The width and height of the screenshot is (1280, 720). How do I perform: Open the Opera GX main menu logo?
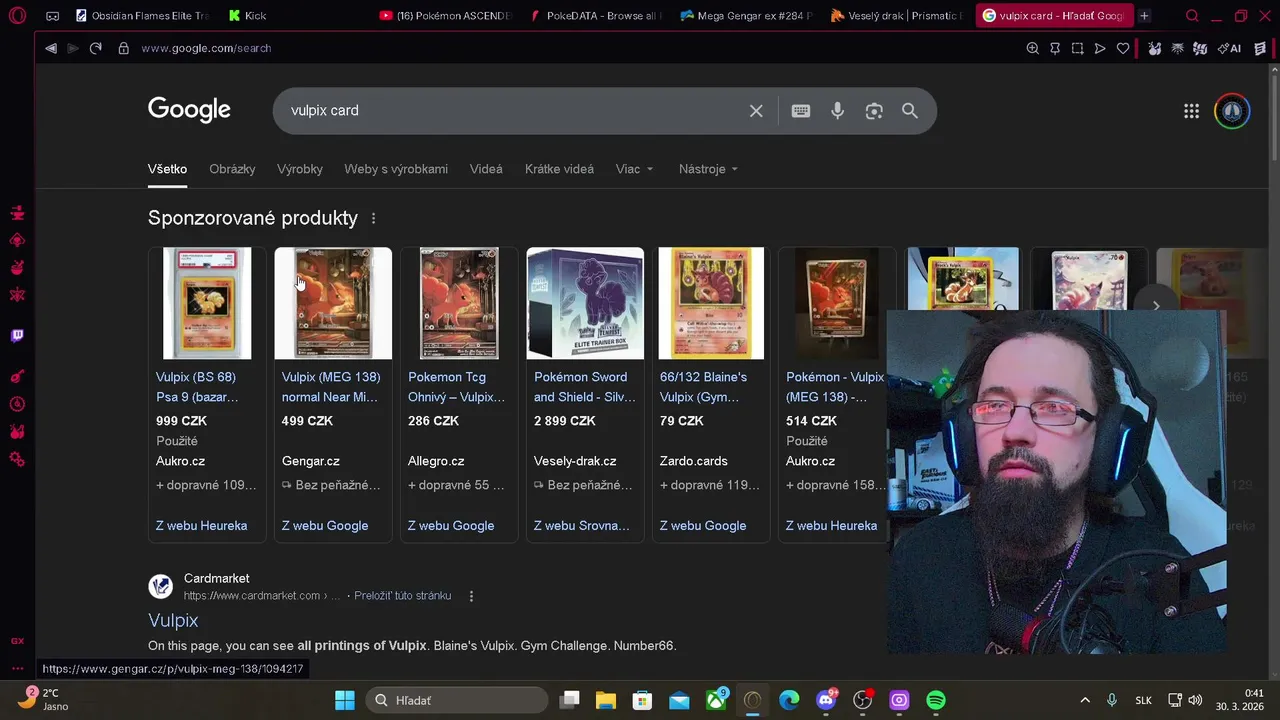coord(17,15)
